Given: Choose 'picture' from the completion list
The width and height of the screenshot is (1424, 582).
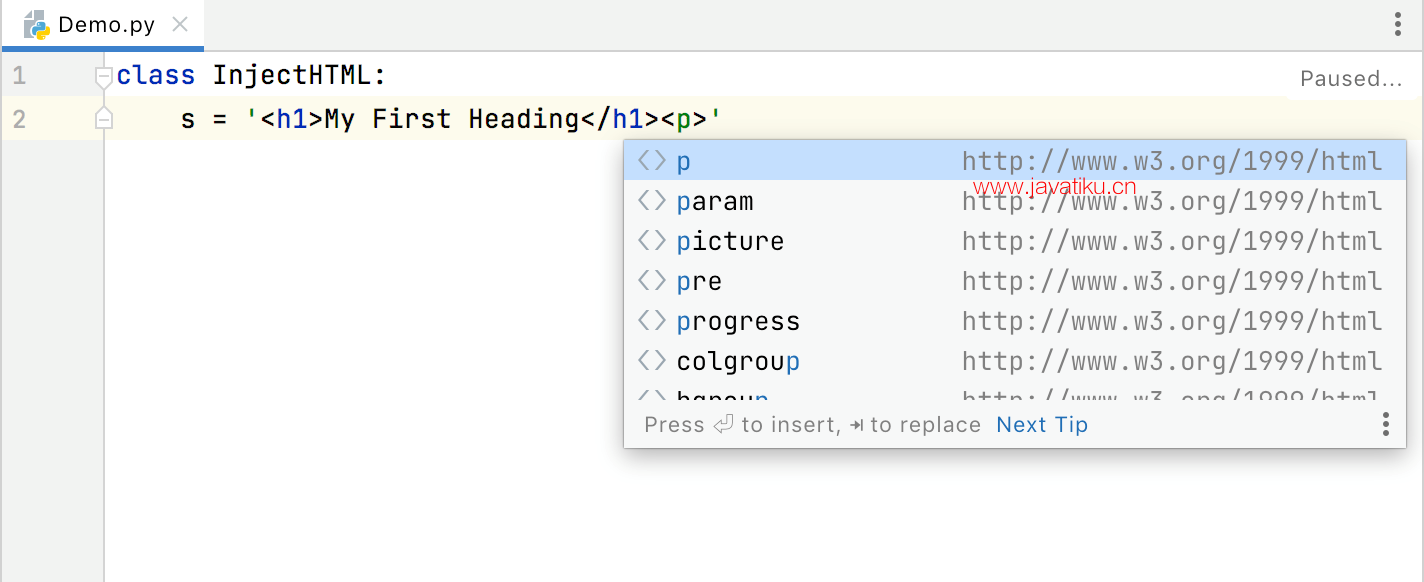Looking at the screenshot, I should tap(1014, 241).
